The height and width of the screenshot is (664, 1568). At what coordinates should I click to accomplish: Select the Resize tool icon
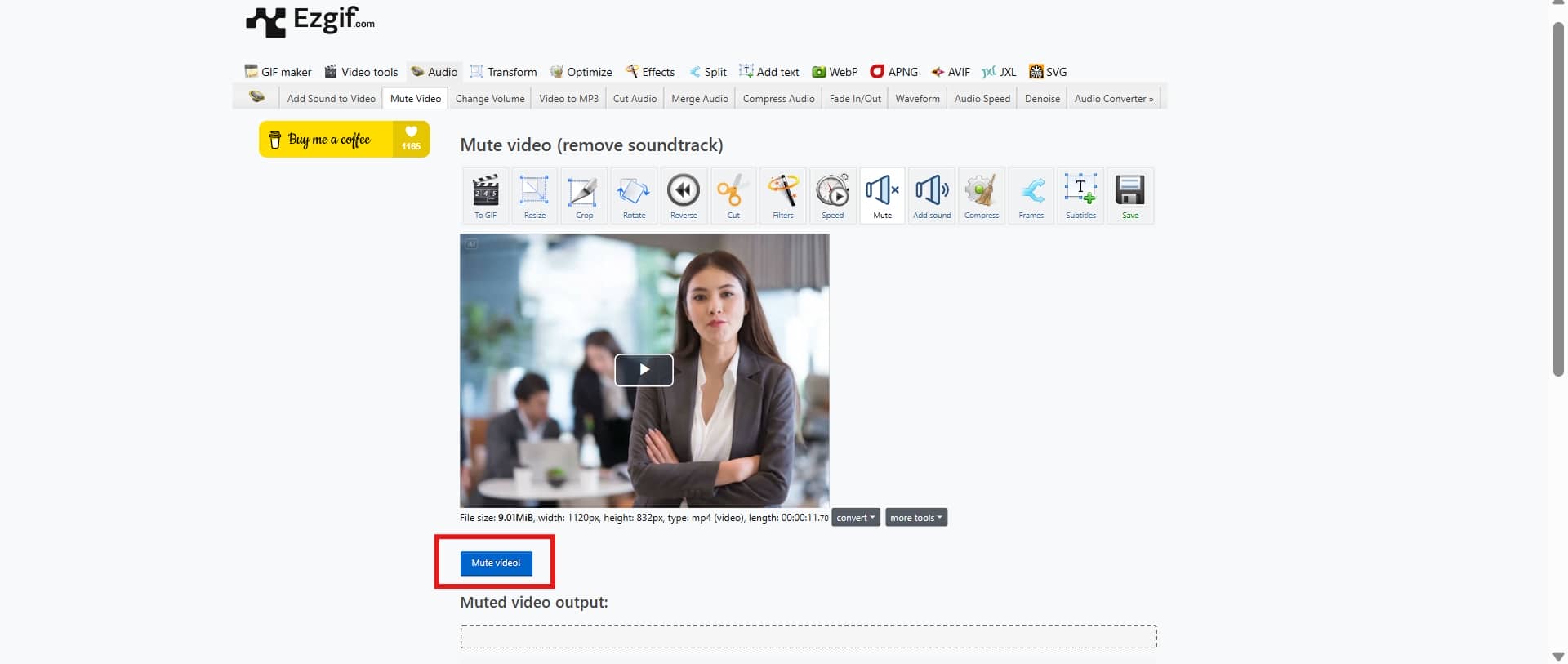tap(535, 196)
